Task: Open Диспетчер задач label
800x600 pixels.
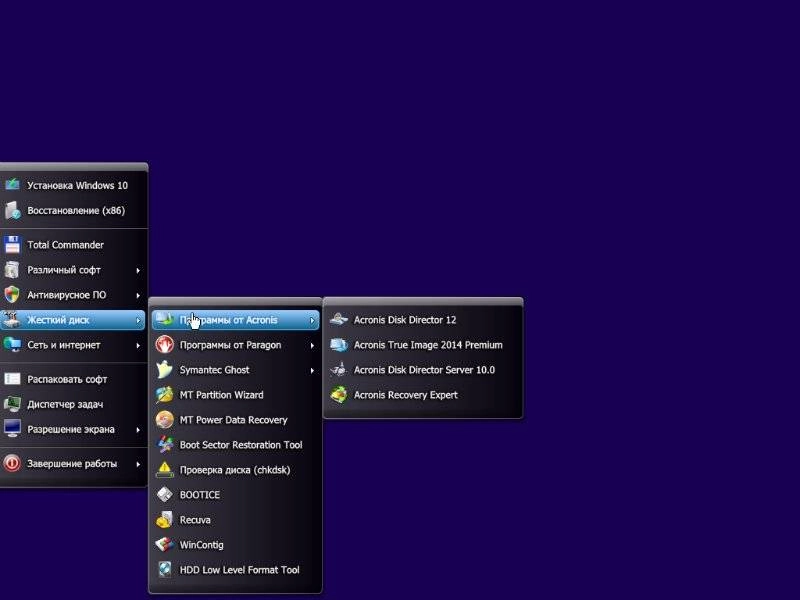Action: 65,405
